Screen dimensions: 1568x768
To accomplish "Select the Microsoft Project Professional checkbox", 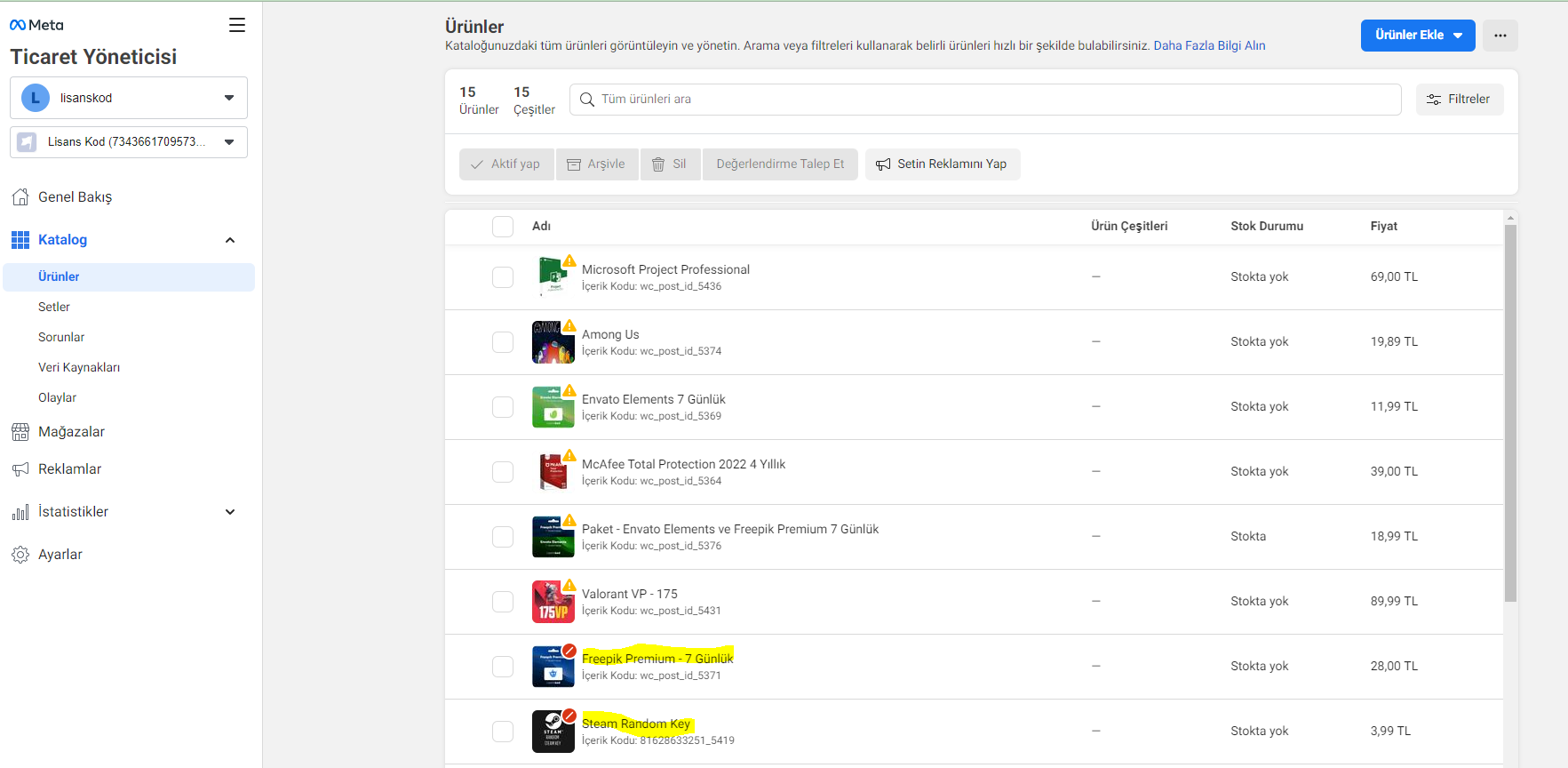I will [x=503, y=277].
